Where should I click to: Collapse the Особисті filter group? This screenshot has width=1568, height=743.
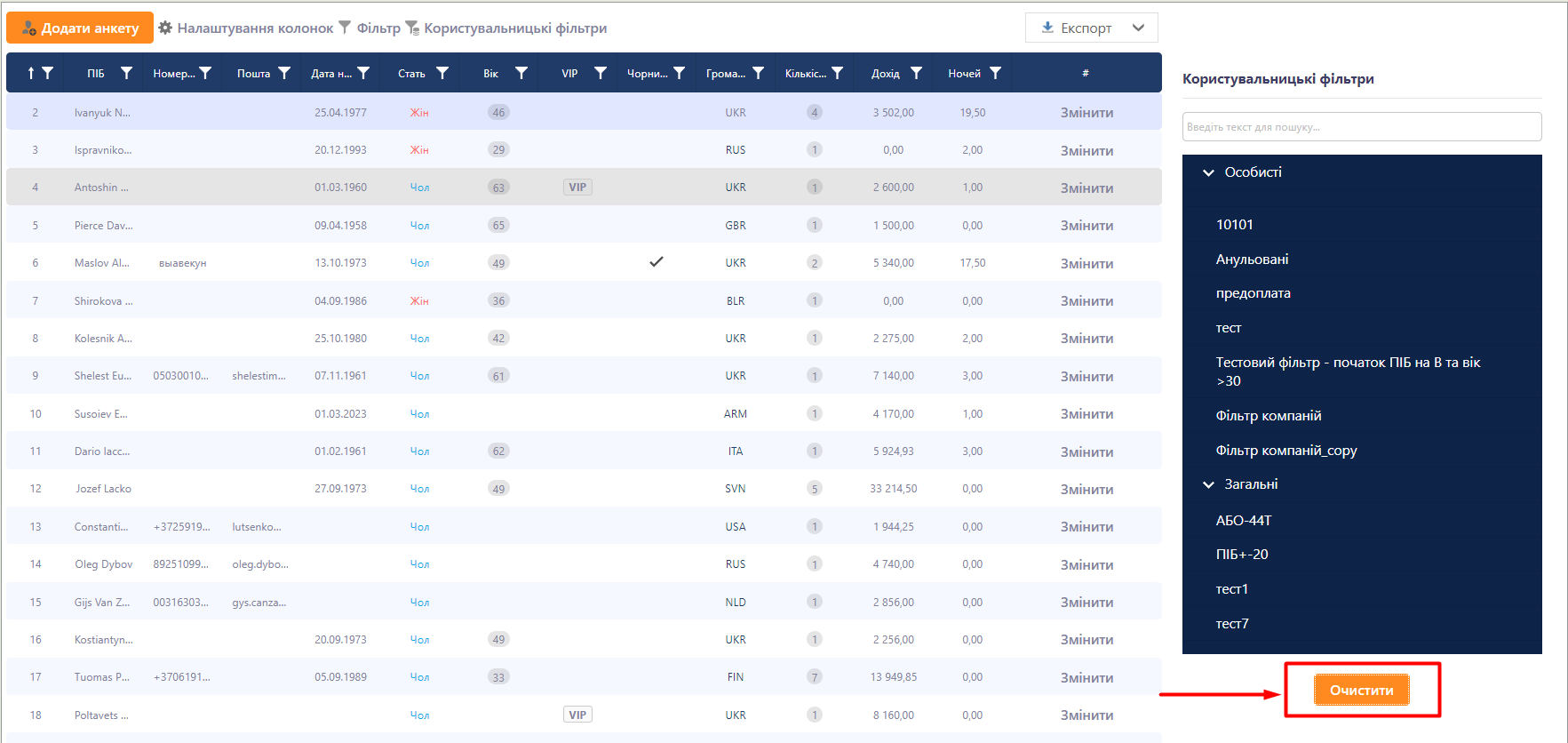click(x=1208, y=172)
